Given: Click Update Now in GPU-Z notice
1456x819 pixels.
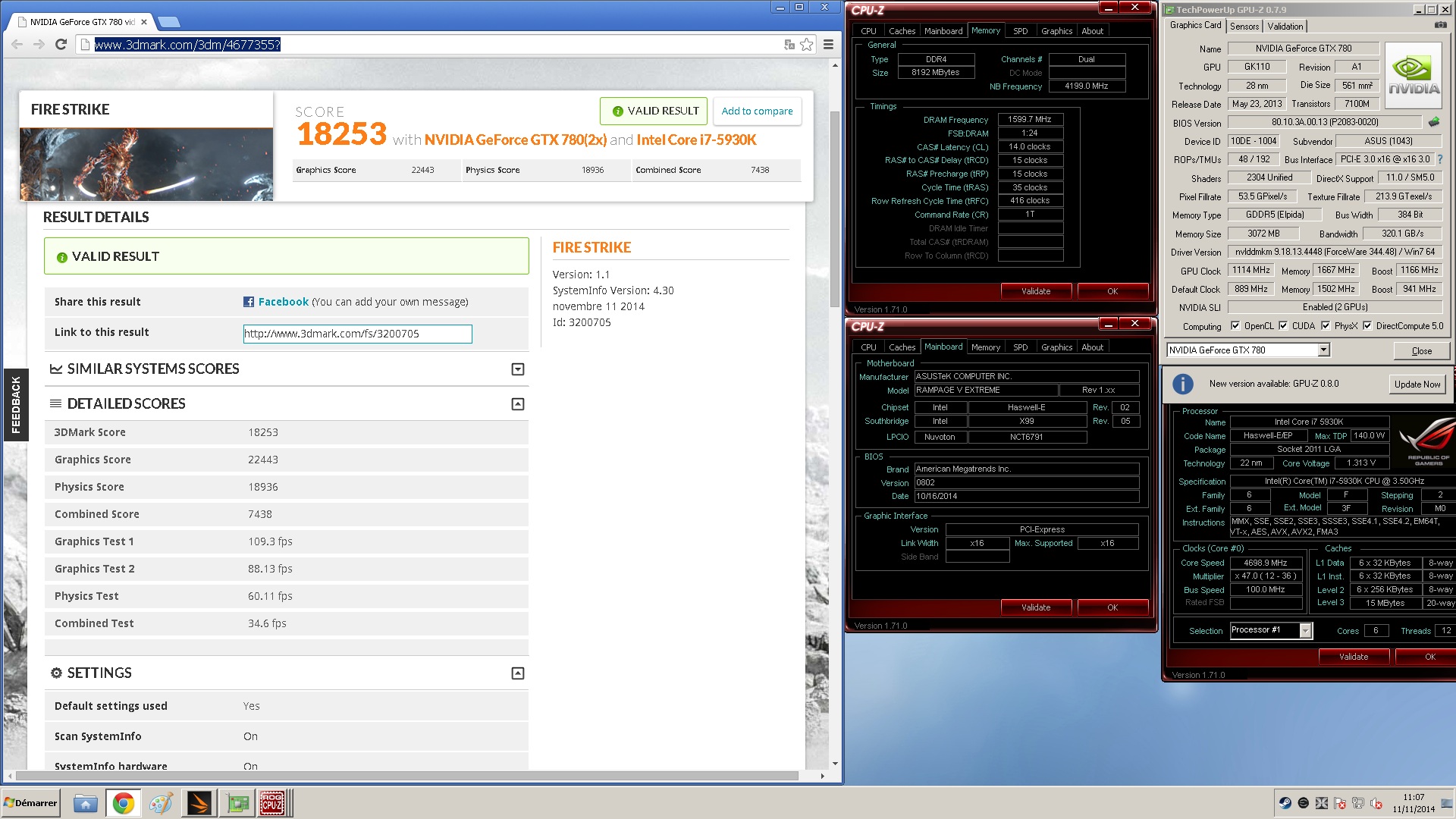Looking at the screenshot, I should (1417, 384).
